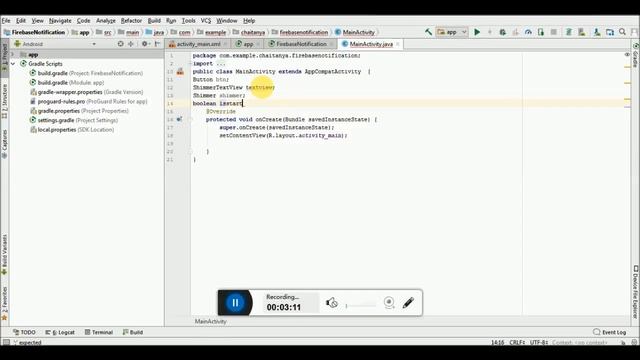
Task: Run the app with the green play icon
Action: pyautogui.click(x=477, y=32)
